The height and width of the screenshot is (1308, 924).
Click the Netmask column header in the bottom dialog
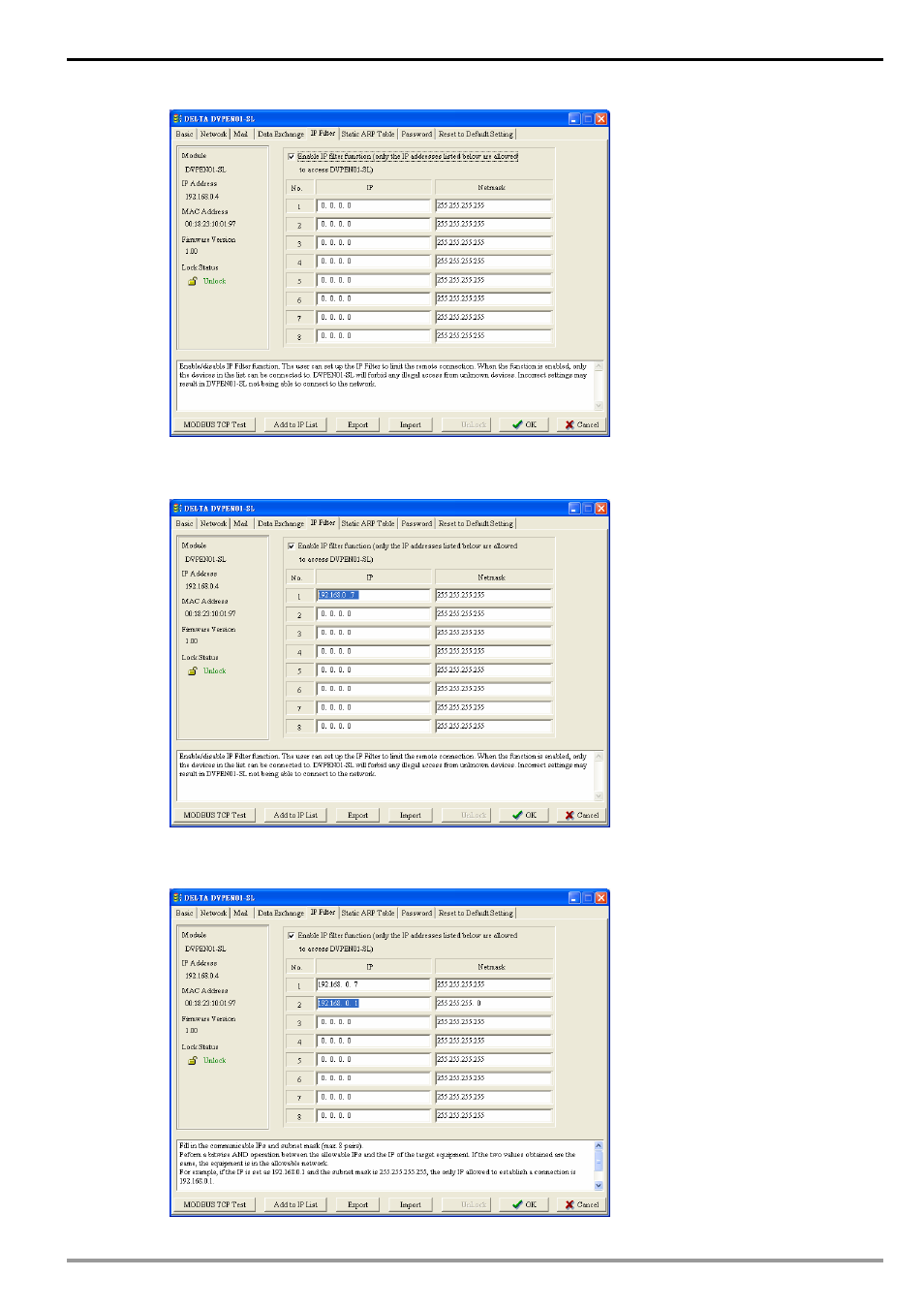coord(492,967)
